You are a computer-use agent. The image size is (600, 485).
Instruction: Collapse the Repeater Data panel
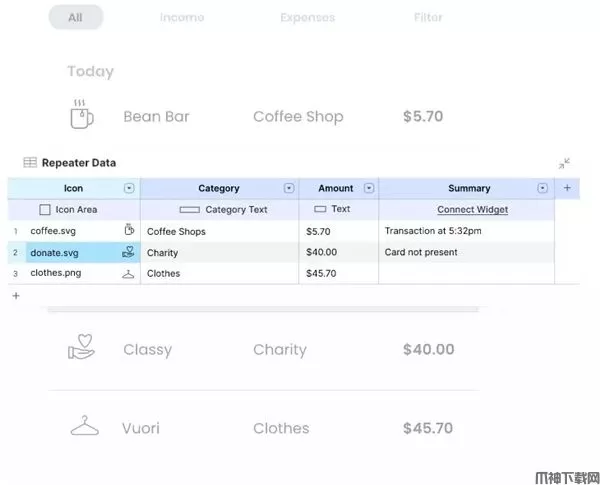pyautogui.click(x=564, y=163)
